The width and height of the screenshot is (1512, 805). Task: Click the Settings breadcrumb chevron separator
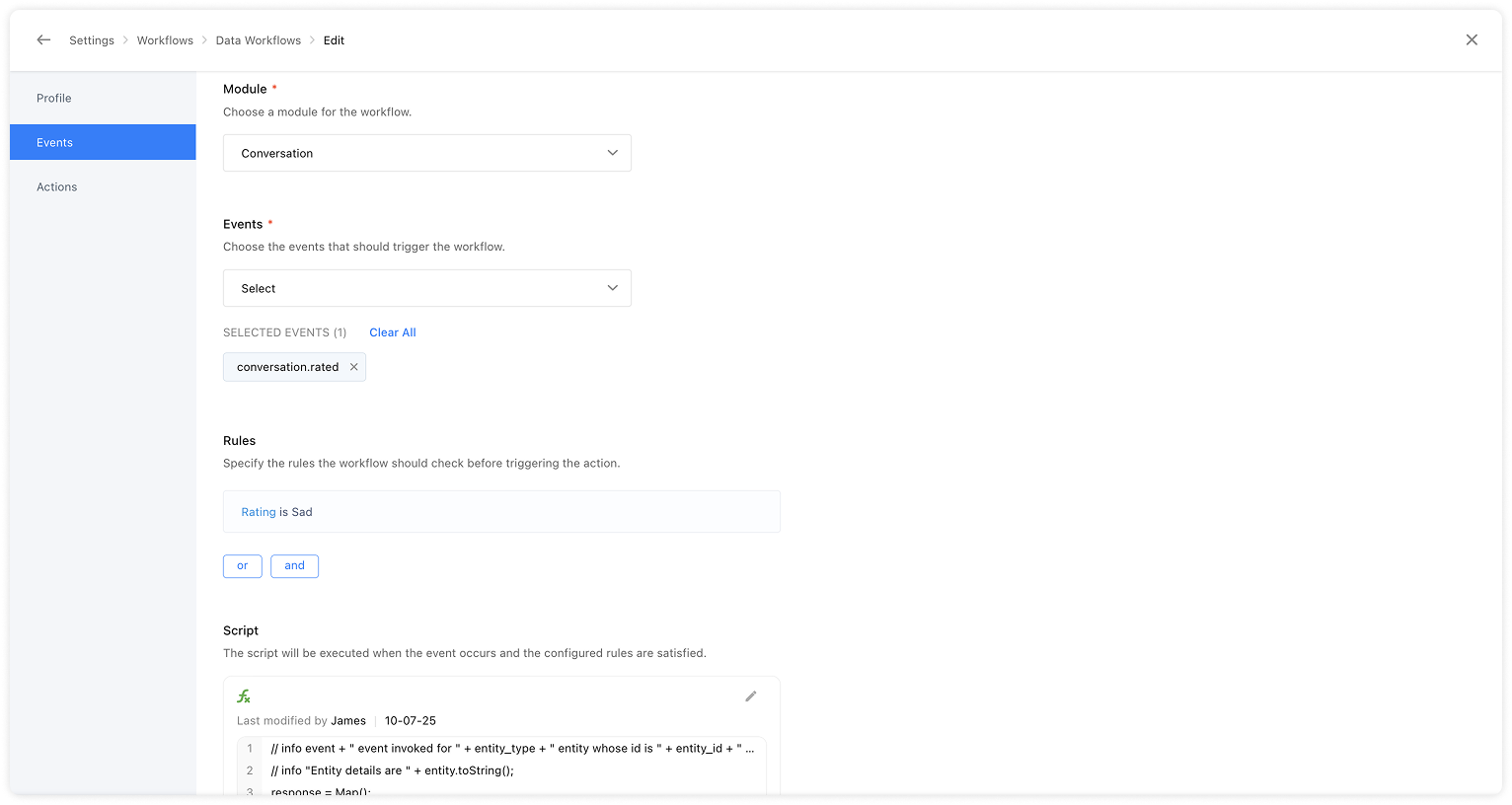(x=122, y=40)
